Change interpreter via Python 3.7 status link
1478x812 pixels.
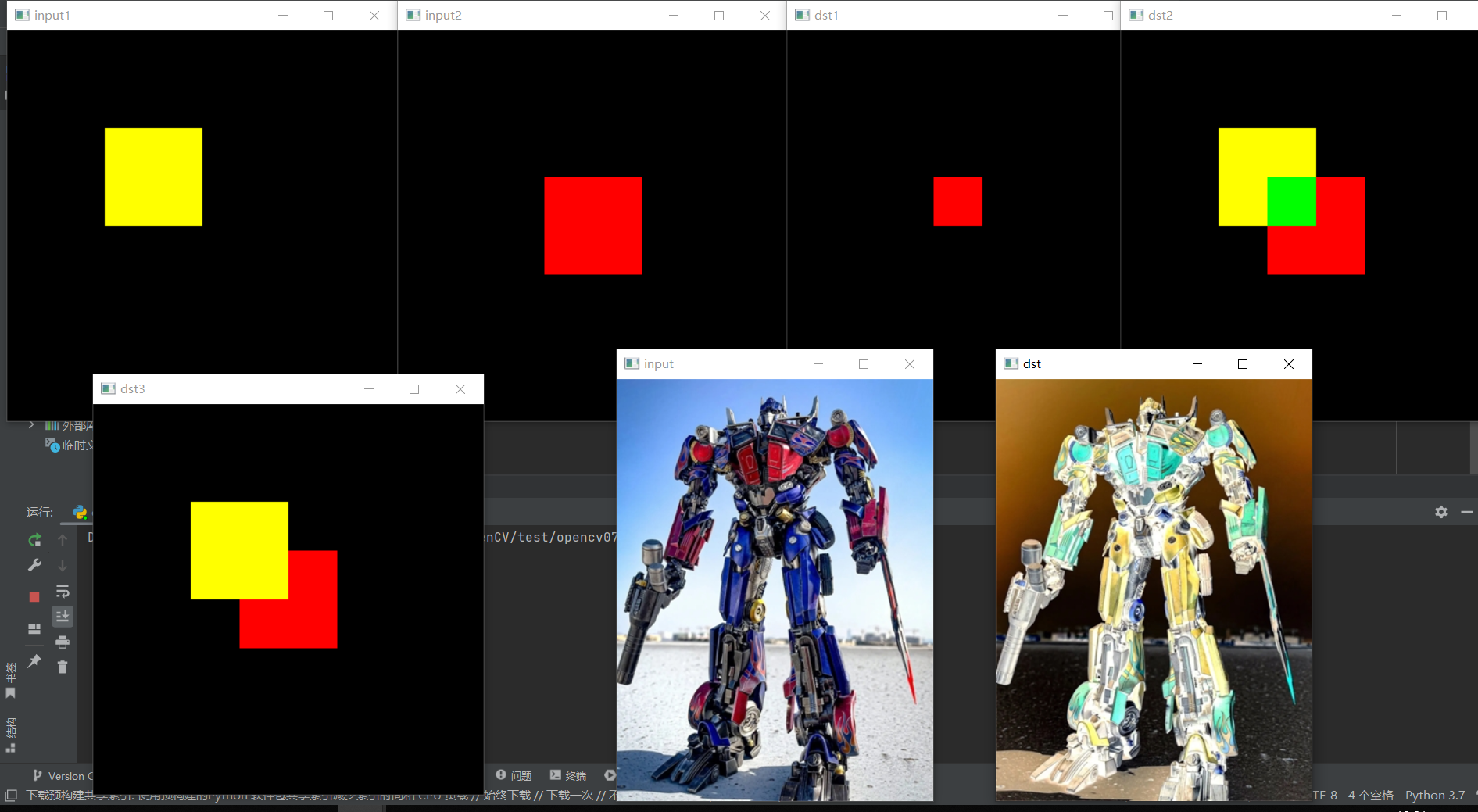pos(1435,795)
